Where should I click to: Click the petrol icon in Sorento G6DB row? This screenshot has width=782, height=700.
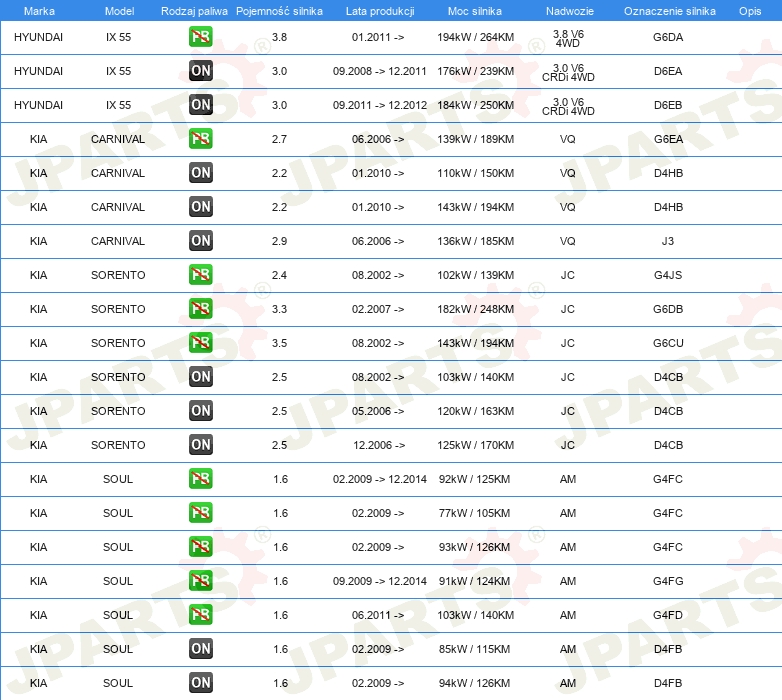200,309
